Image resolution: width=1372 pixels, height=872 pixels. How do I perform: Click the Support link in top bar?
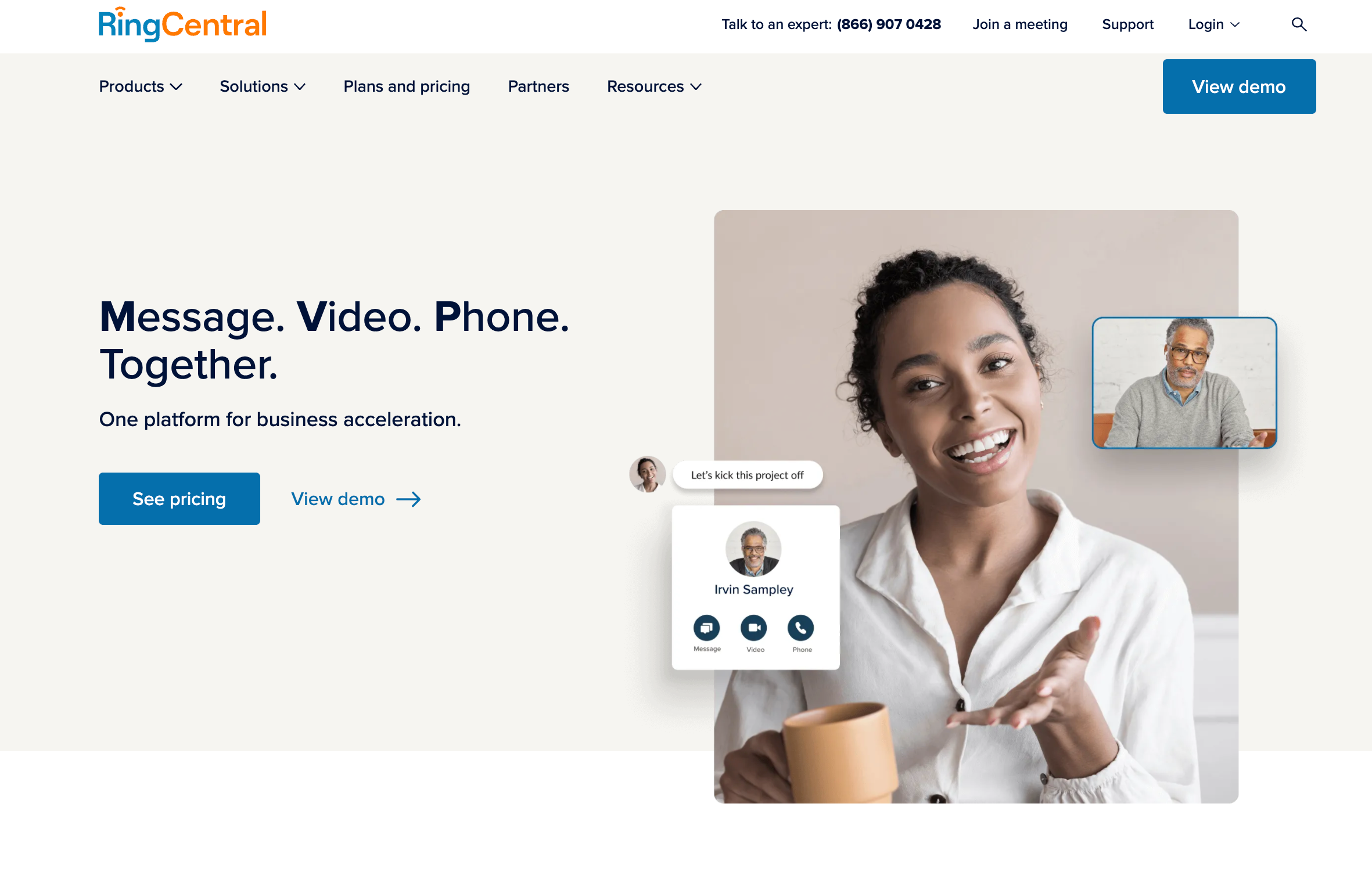click(x=1128, y=24)
